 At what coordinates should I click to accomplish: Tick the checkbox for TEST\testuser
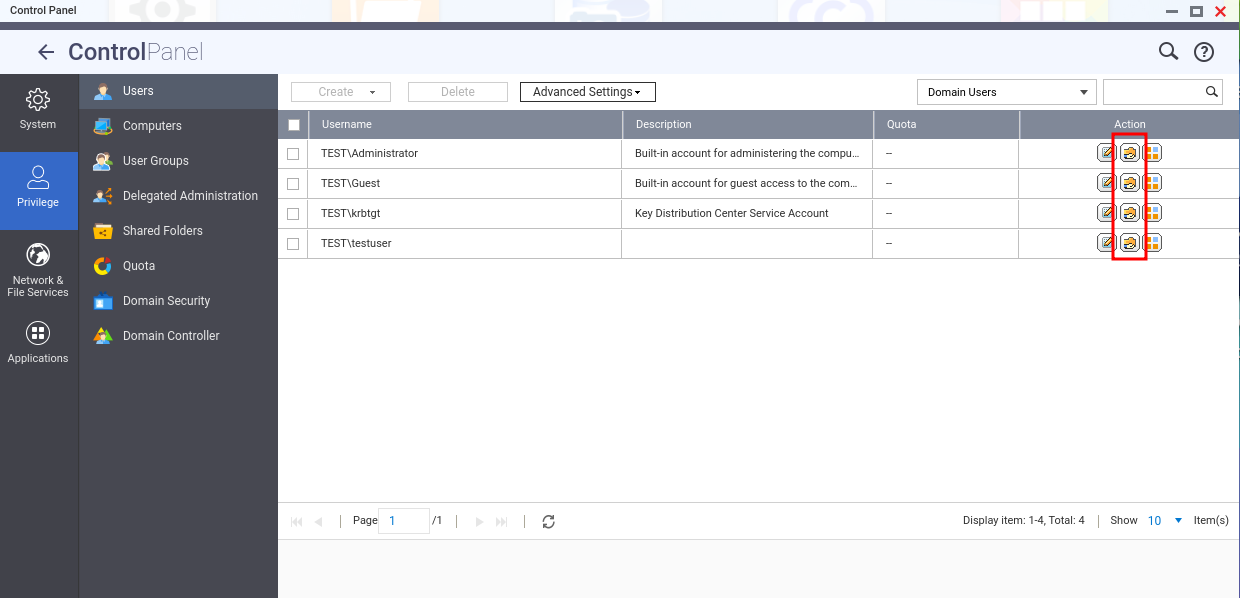click(x=293, y=244)
